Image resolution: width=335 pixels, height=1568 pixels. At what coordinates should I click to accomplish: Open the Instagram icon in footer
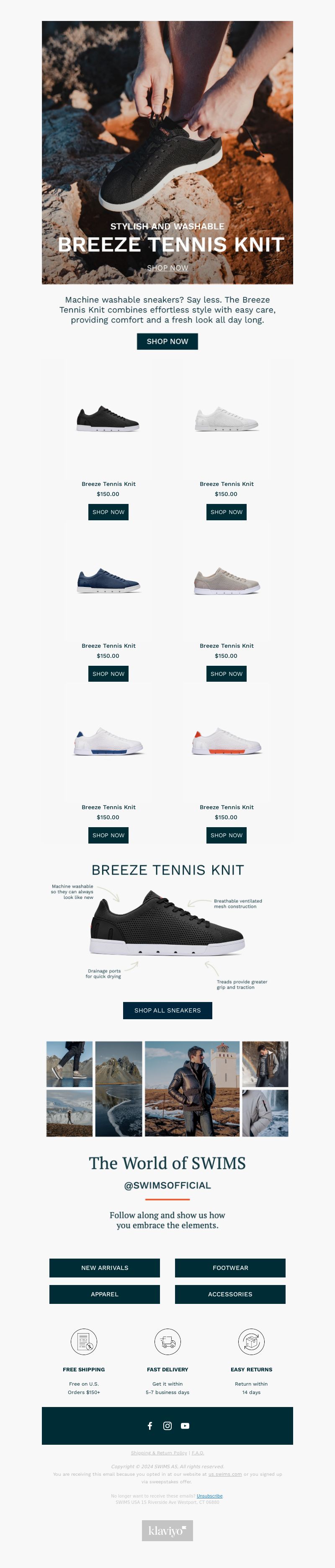click(x=168, y=1425)
